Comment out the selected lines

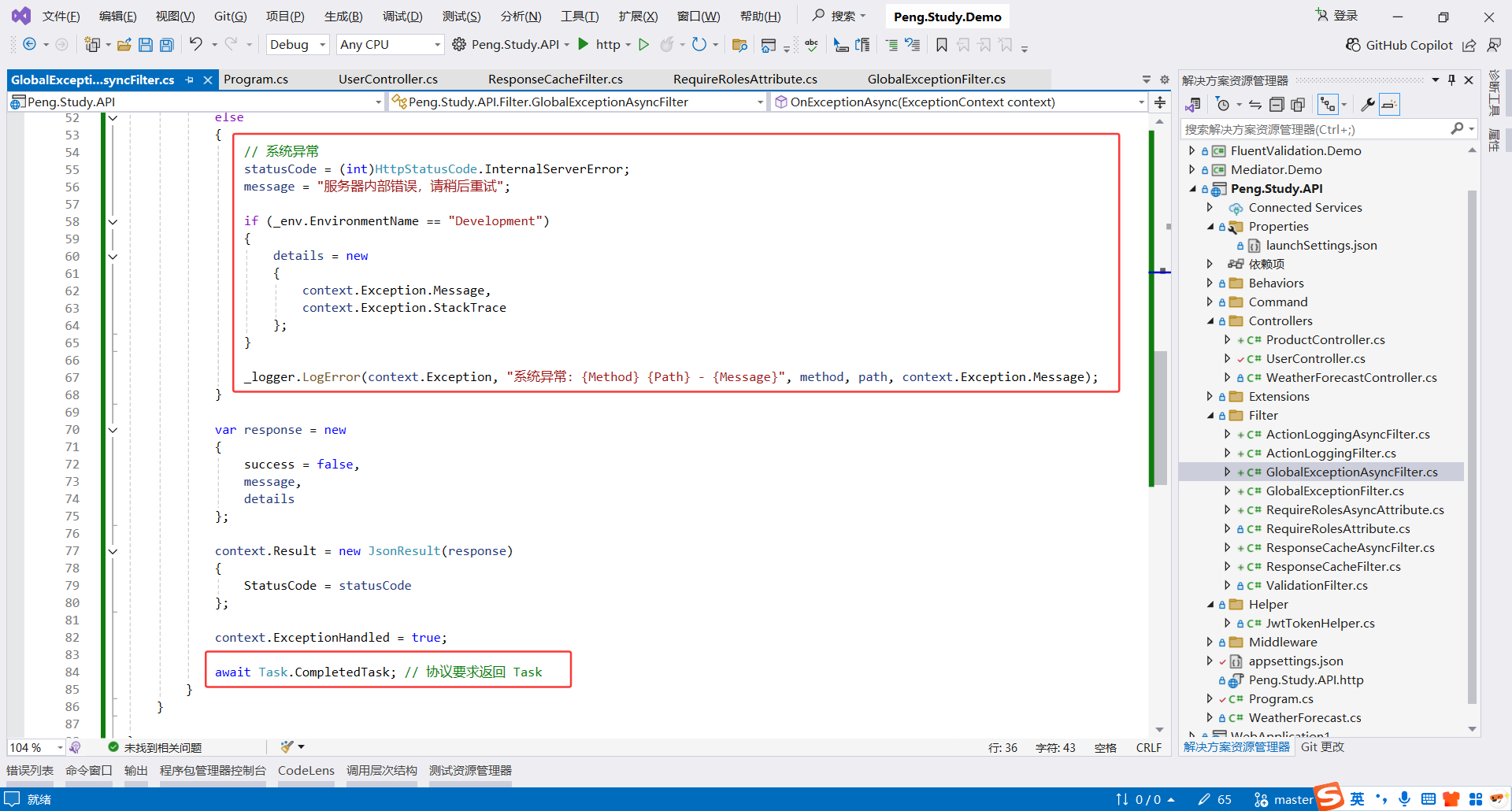tap(891, 45)
